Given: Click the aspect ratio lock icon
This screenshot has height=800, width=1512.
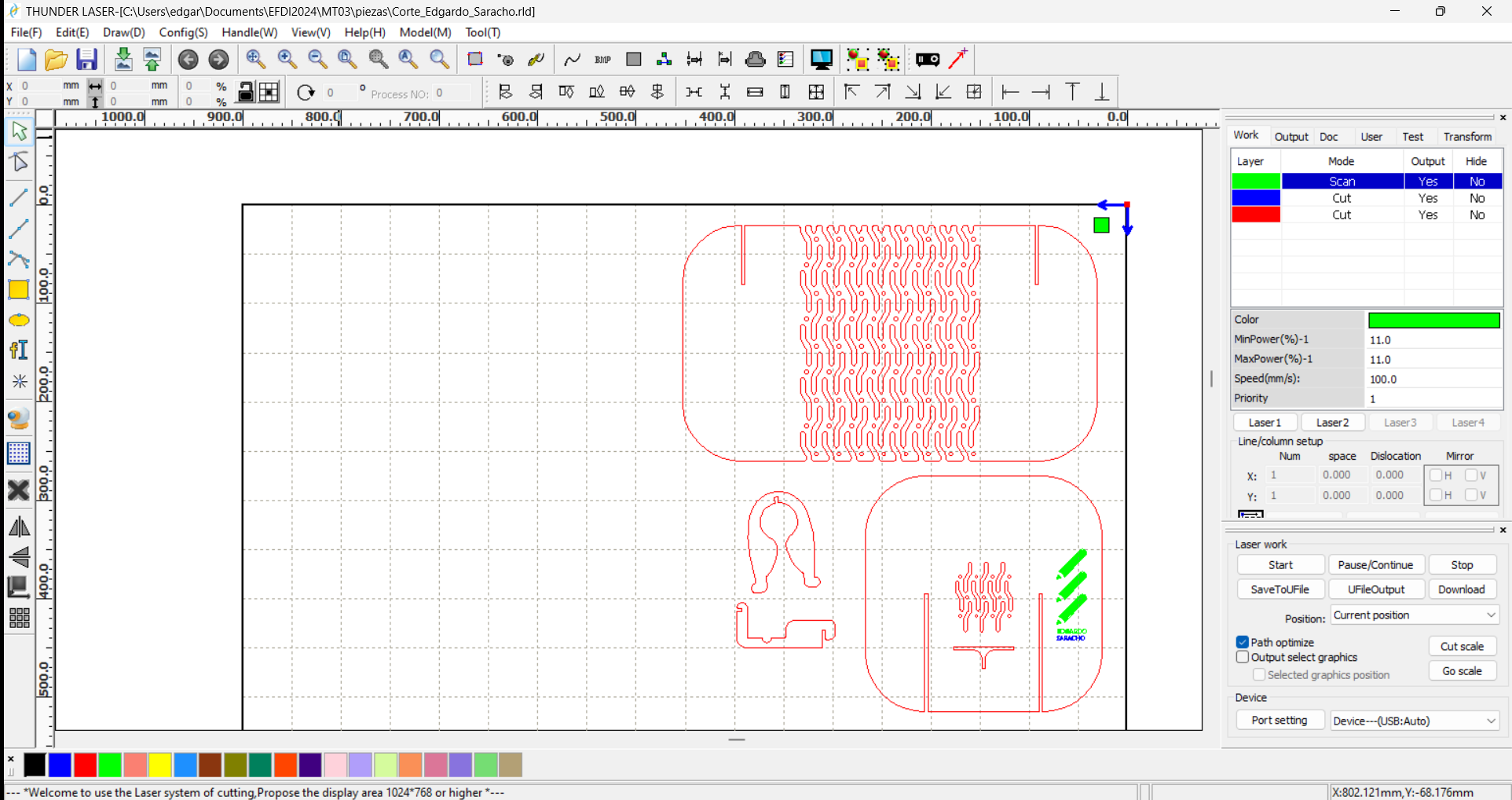Looking at the screenshot, I should [x=246, y=93].
